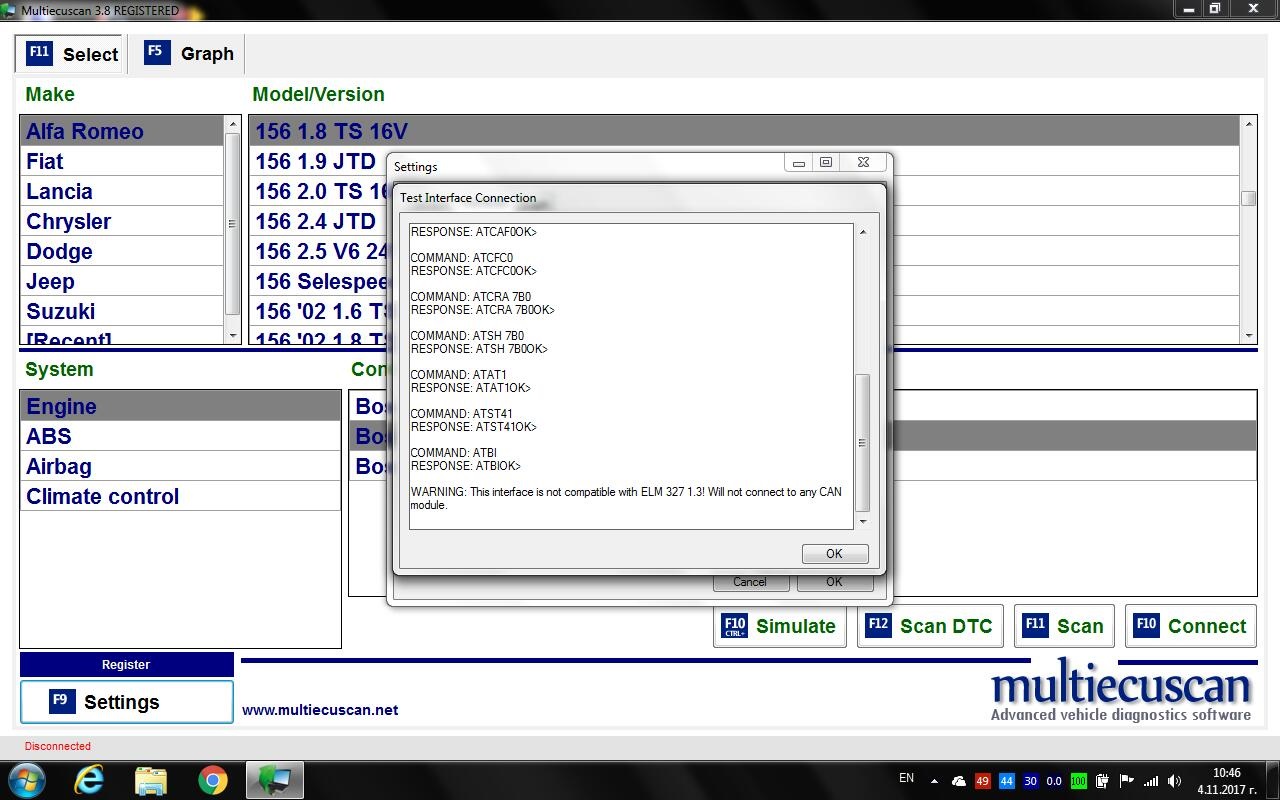Click the red 49 temperature tray icon
1280x800 pixels.
coord(983,781)
